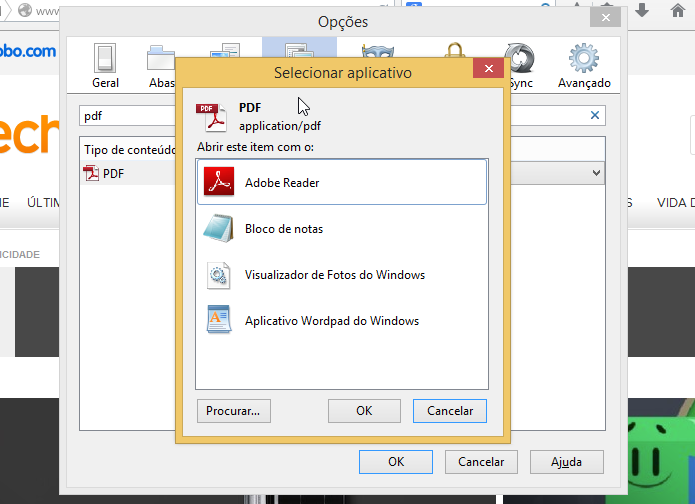Click the Visualizador de Fotos do Windows label

335,275
